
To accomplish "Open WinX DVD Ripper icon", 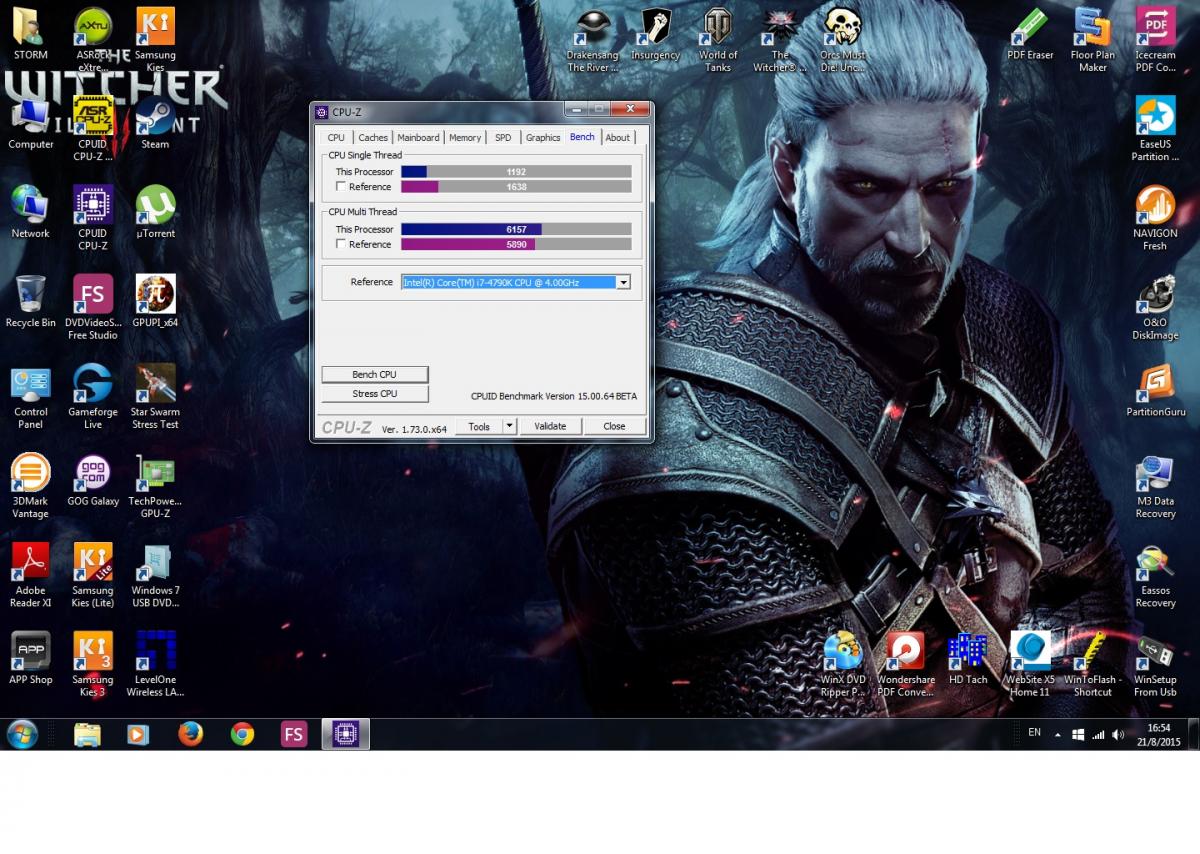I will pyautogui.click(x=843, y=664).
